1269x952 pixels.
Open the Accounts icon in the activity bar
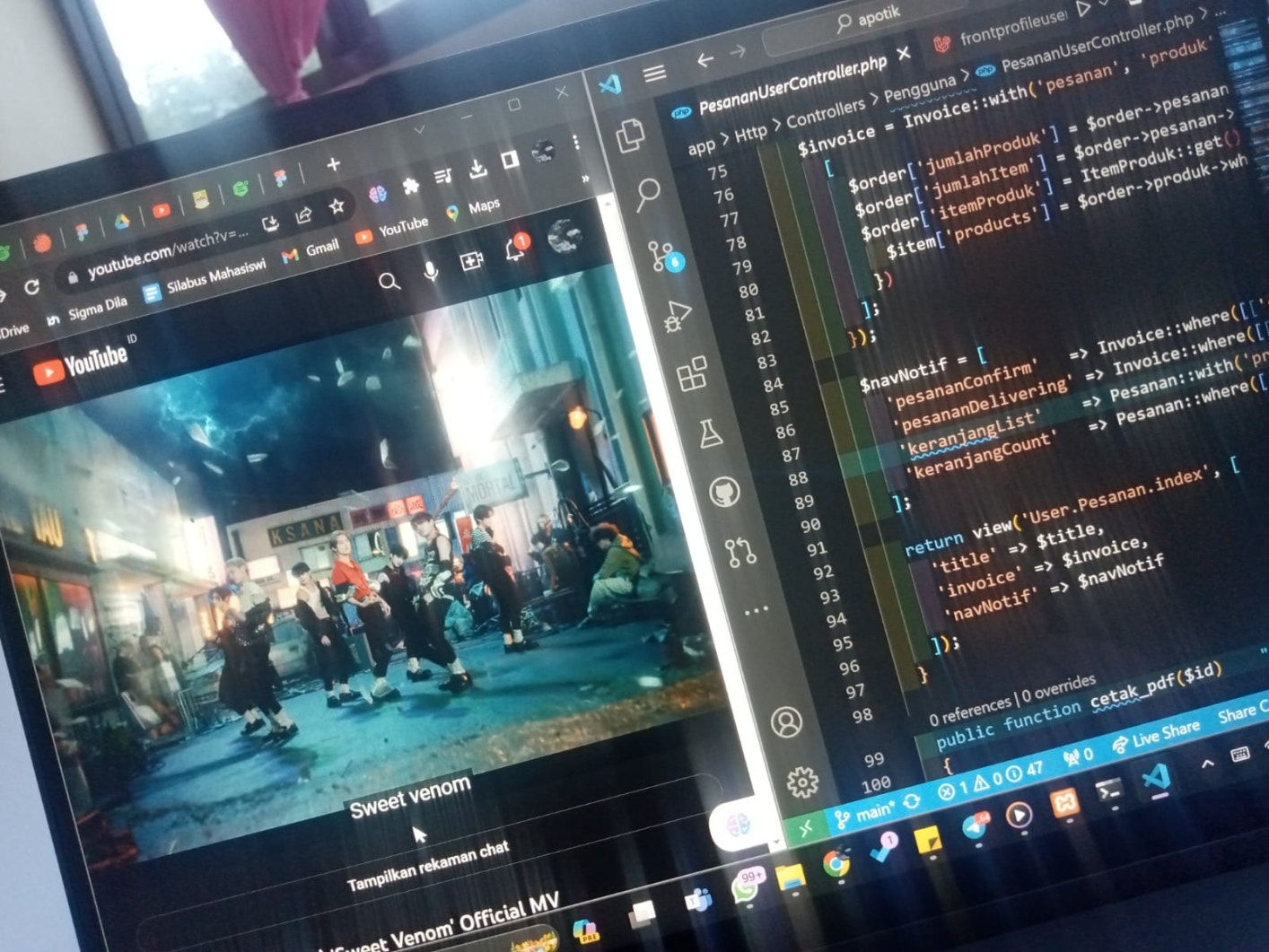(x=786, y=722)
